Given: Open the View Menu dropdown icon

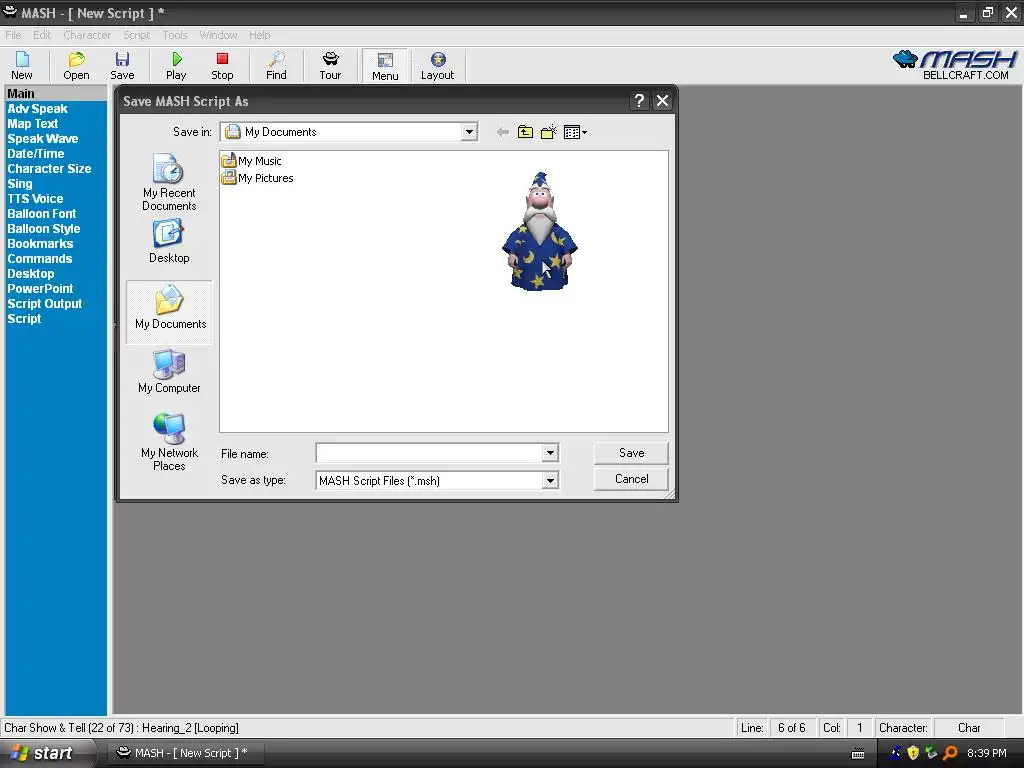Looking at the screenshot, I should pyautogui.click(x=575, y=133).
